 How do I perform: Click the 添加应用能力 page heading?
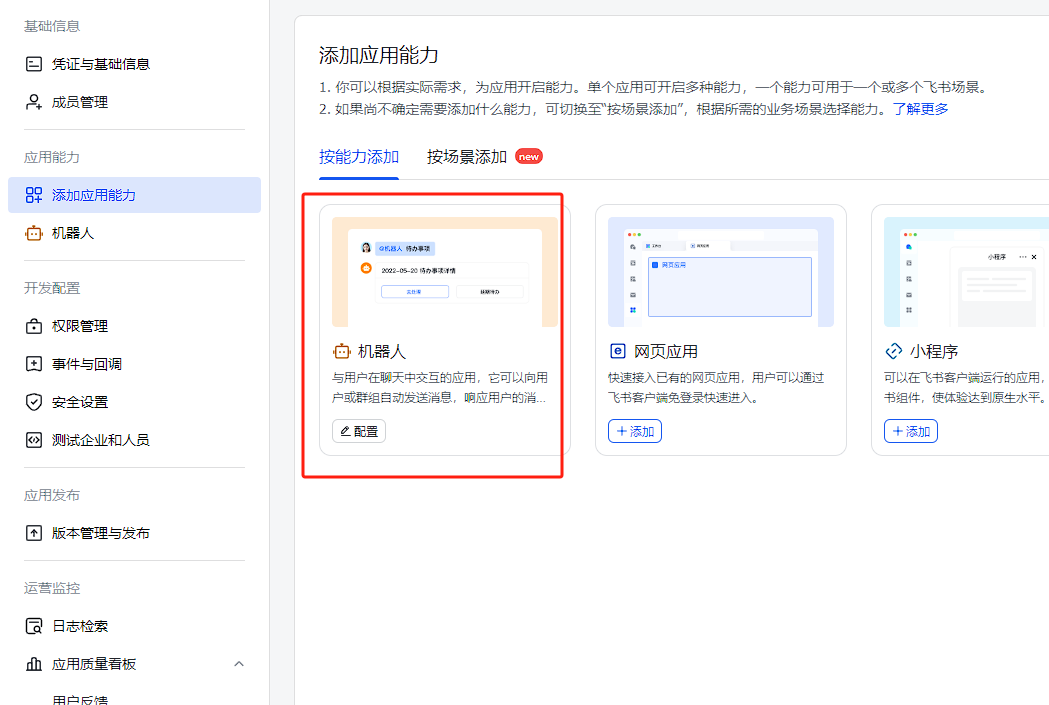379,55
